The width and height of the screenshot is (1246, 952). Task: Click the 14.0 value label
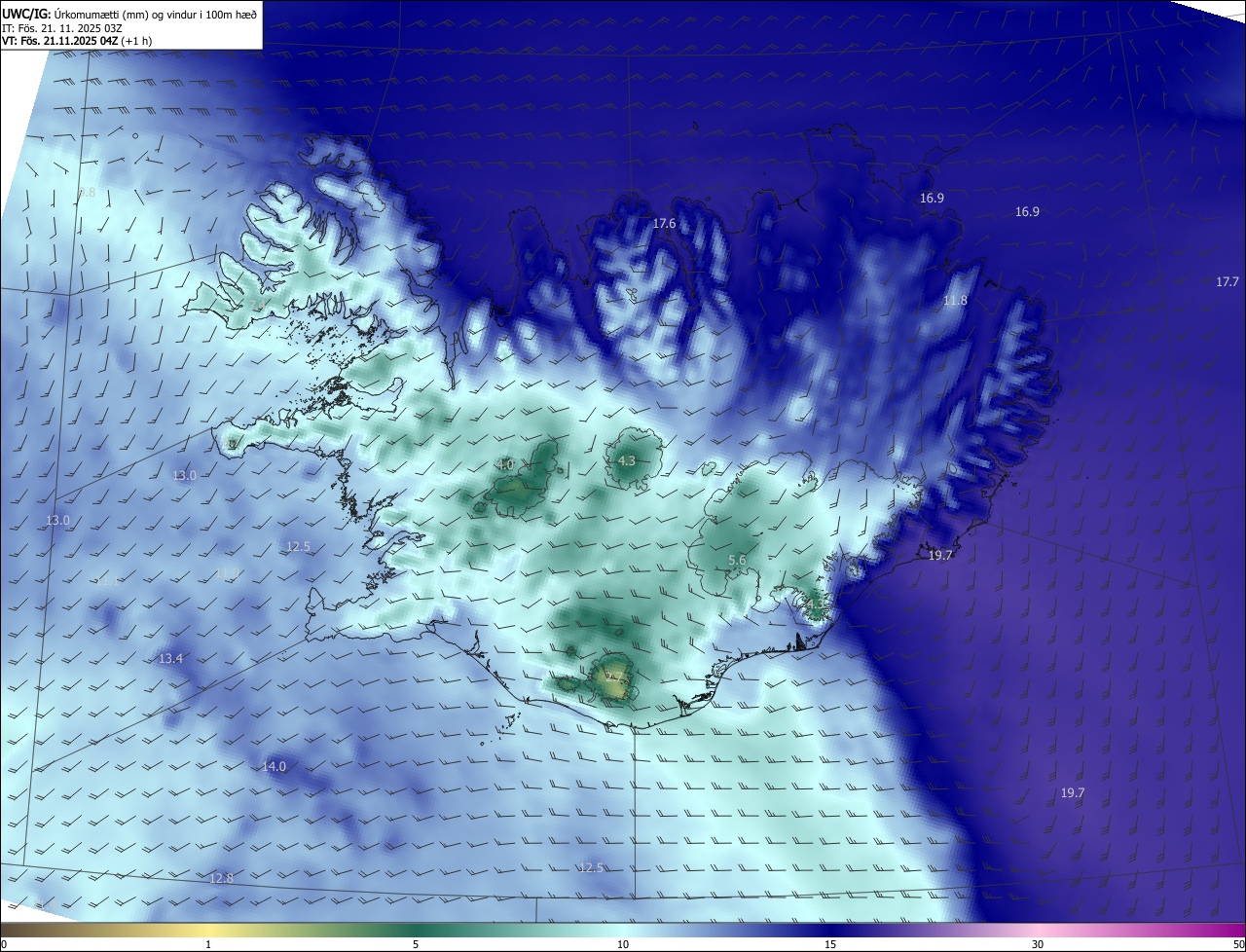tap(275, 767)
